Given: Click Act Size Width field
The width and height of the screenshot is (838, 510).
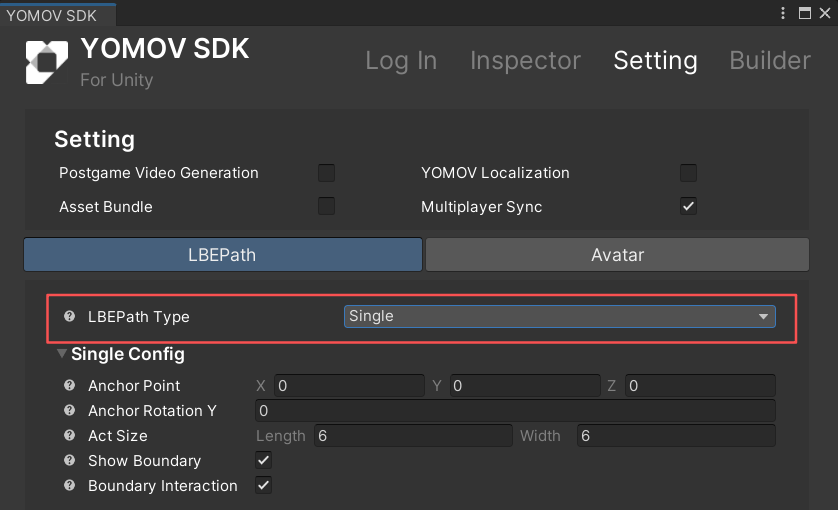Looking at the screenshot, I should click(x=676, y=436).
